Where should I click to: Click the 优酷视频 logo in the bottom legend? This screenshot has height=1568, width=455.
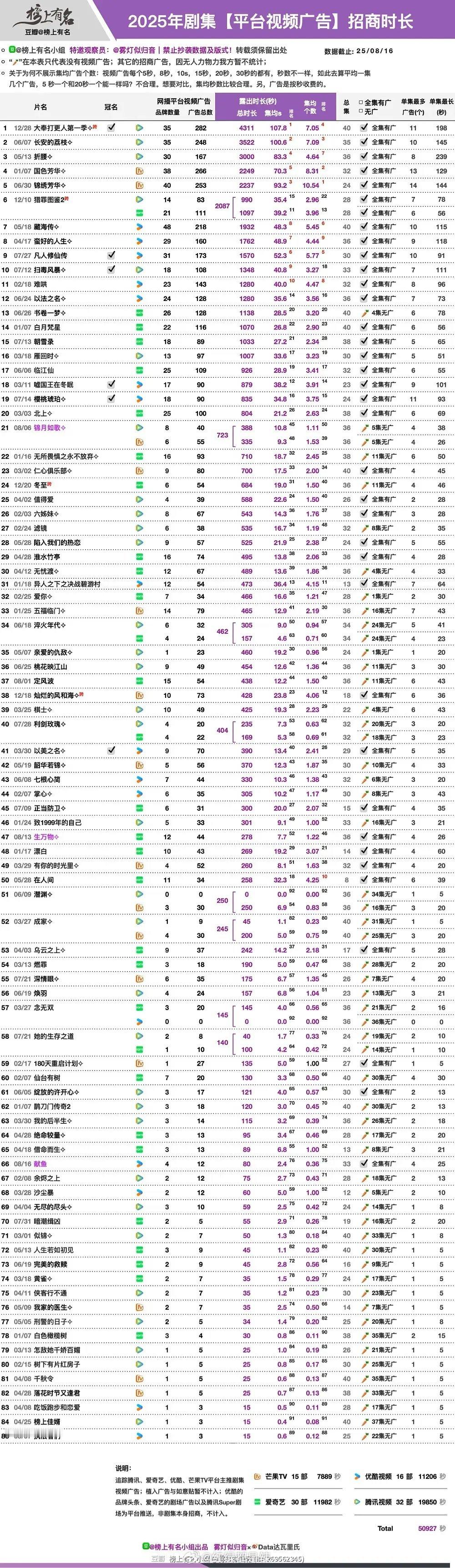pos(358,1477)
